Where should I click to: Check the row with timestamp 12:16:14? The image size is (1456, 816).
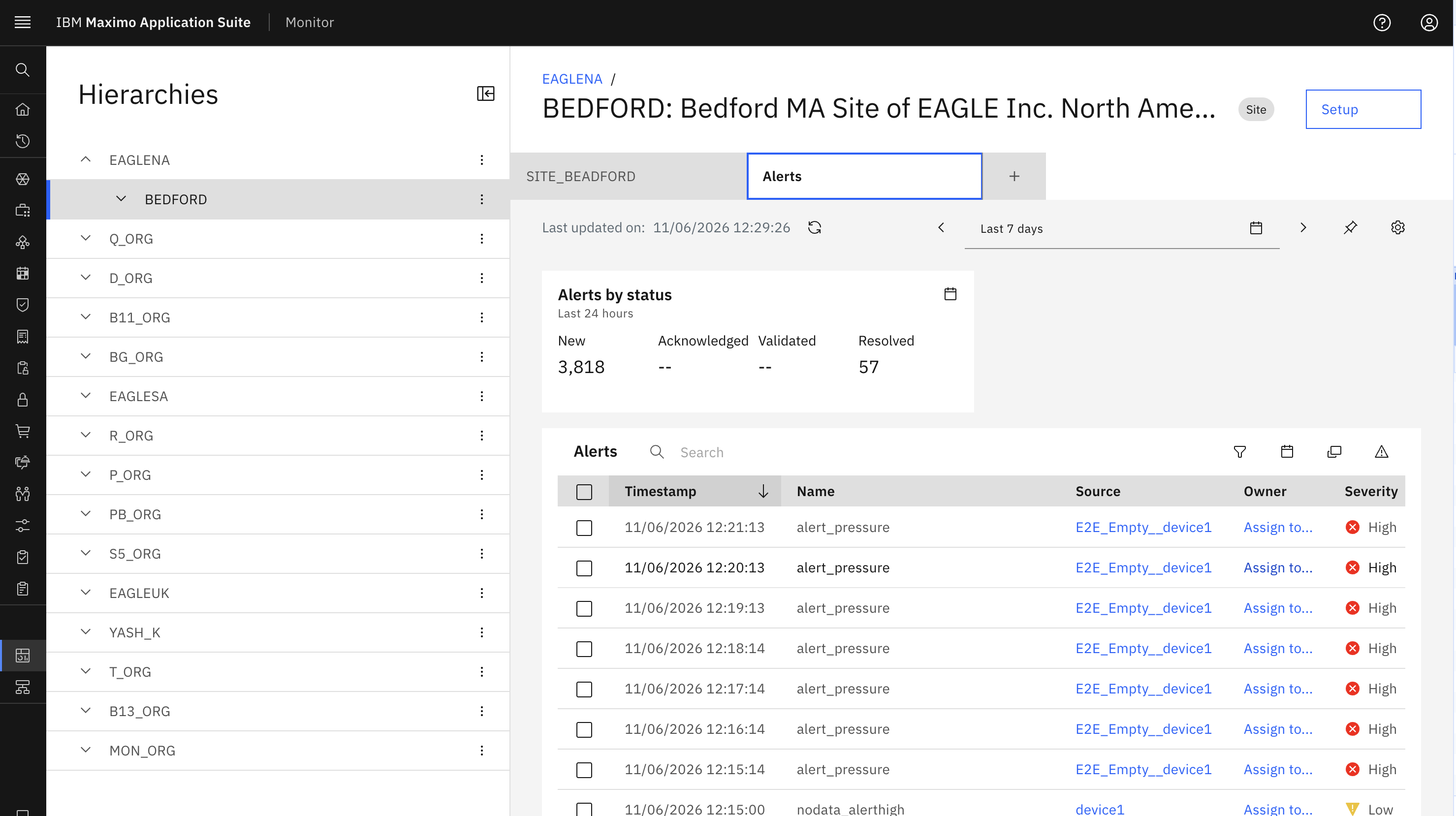[584, 729]
